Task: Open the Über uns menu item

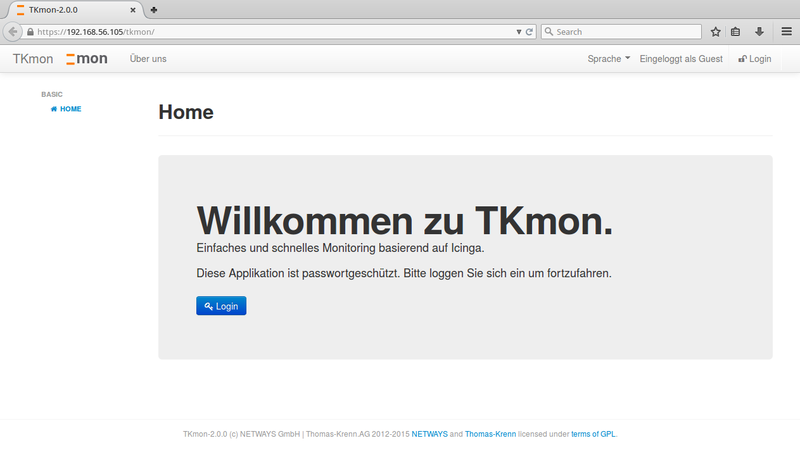Action: [148, 59]
